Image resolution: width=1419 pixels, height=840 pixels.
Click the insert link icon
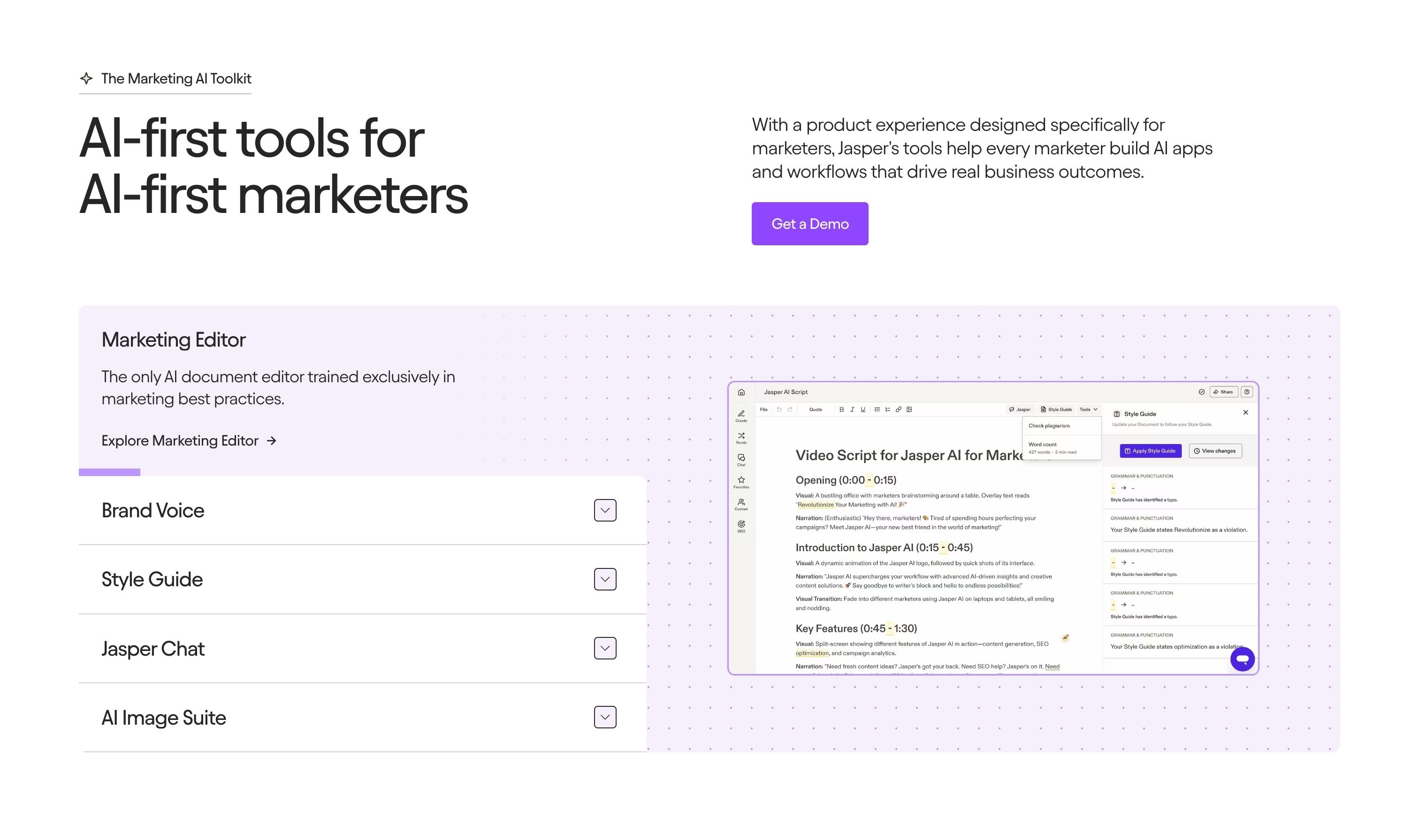[899, 409]
